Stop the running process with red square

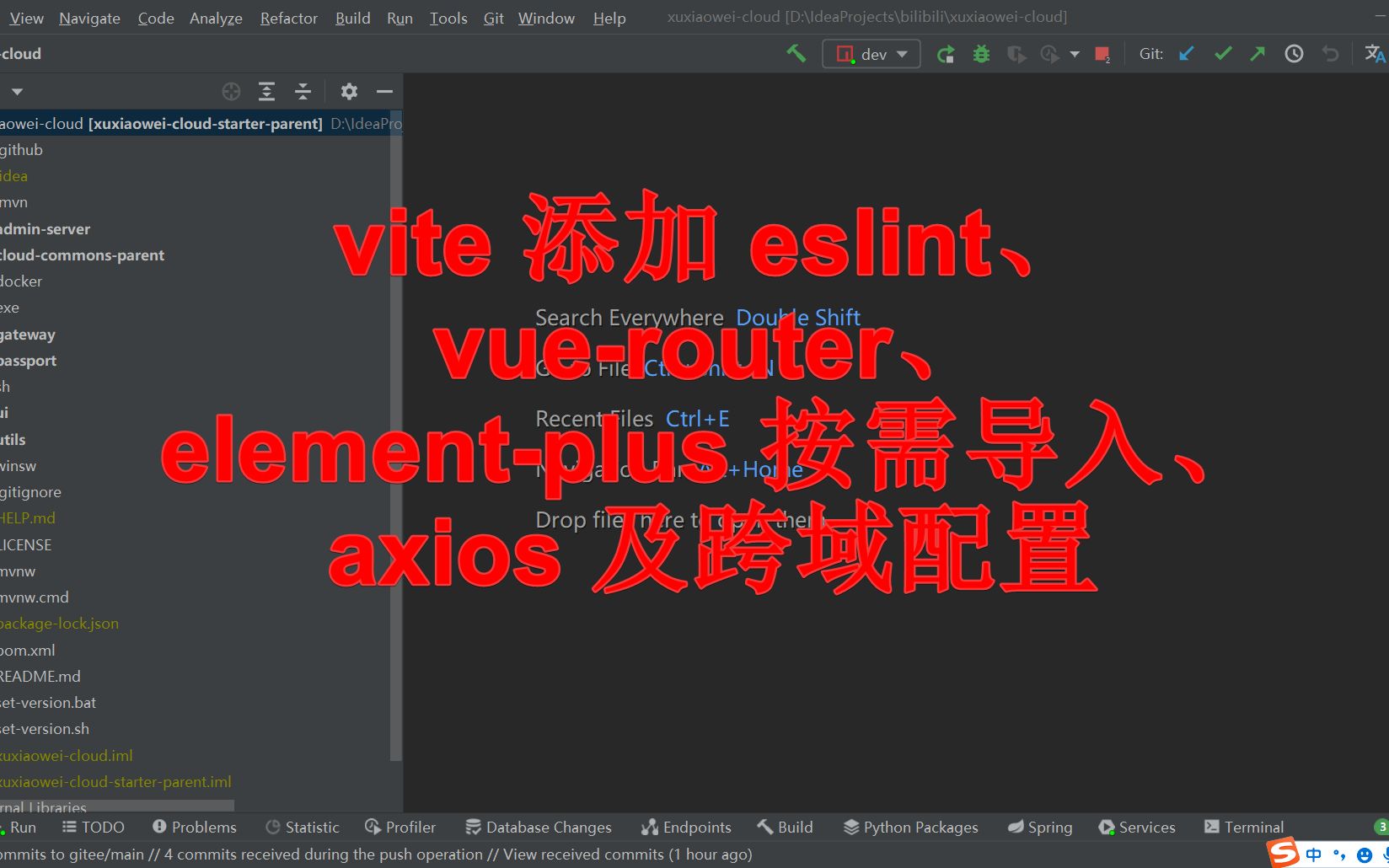click(1102, 54)
